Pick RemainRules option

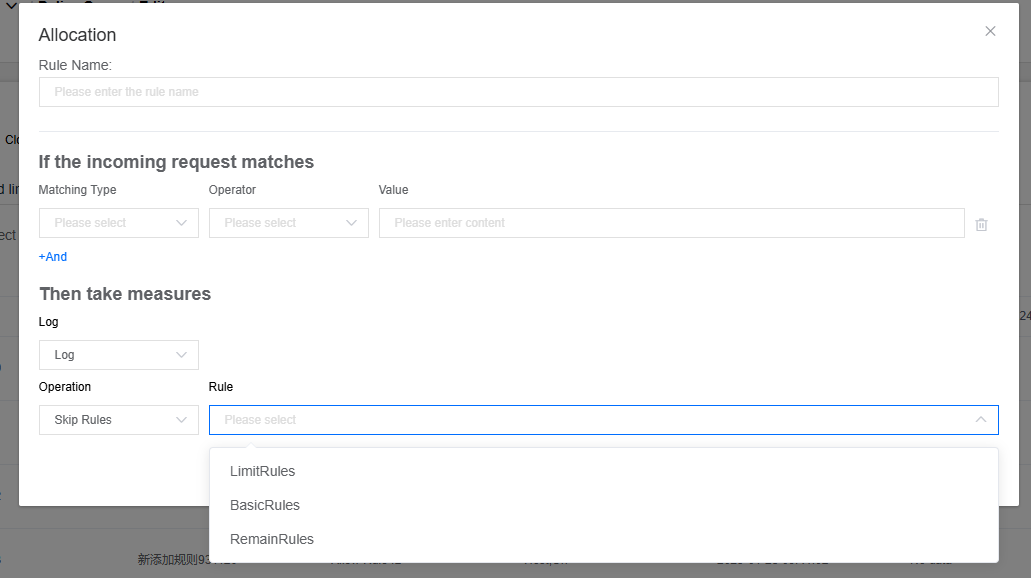604,539
